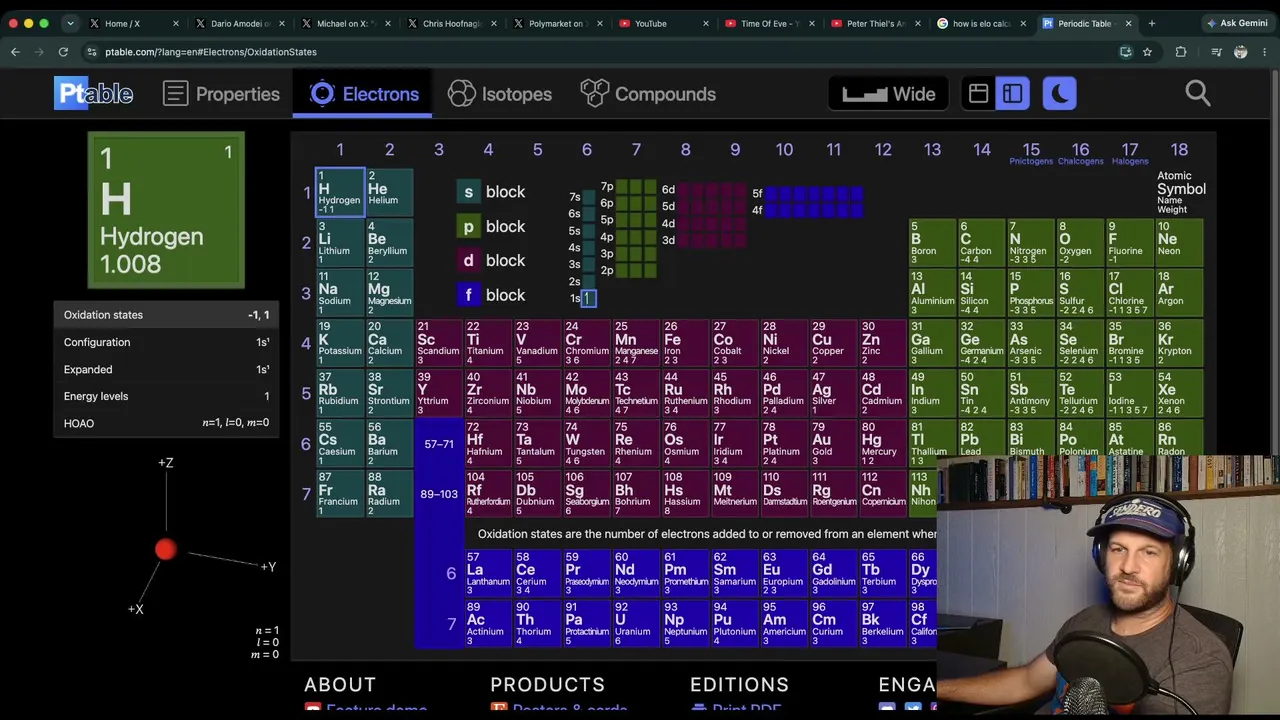Select the Oxygen element cell
The image size is (1280, 720).
[x=1081, y=242]
